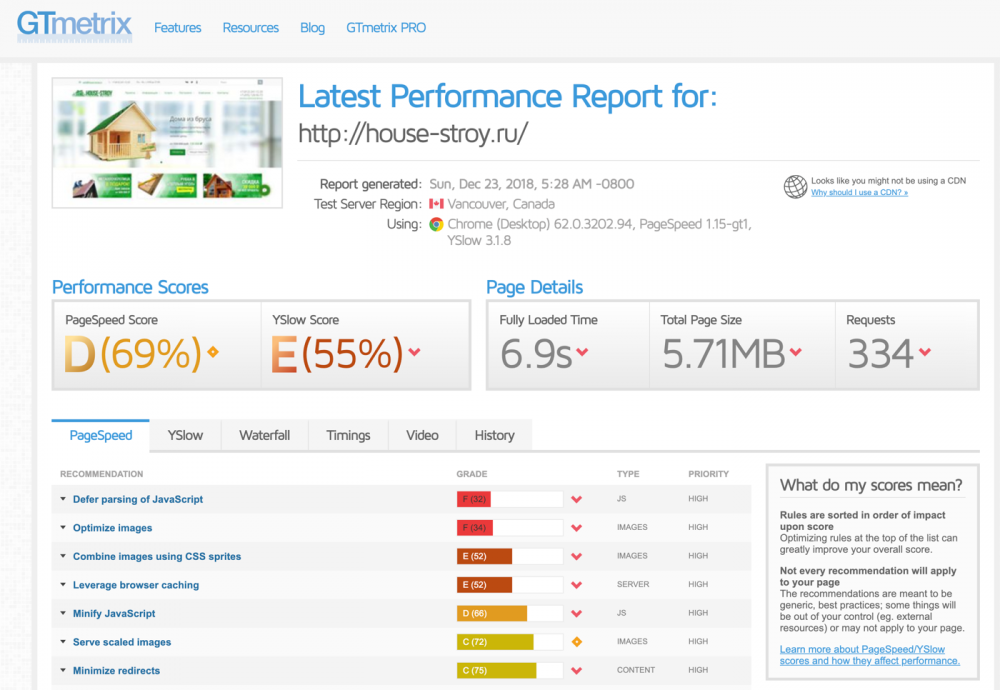The height and width of the screenshot is (690, 1000).
Task: Click red arrow beside Minimize redirects grade
Action: pyautogui.click(x=577, y=671)
